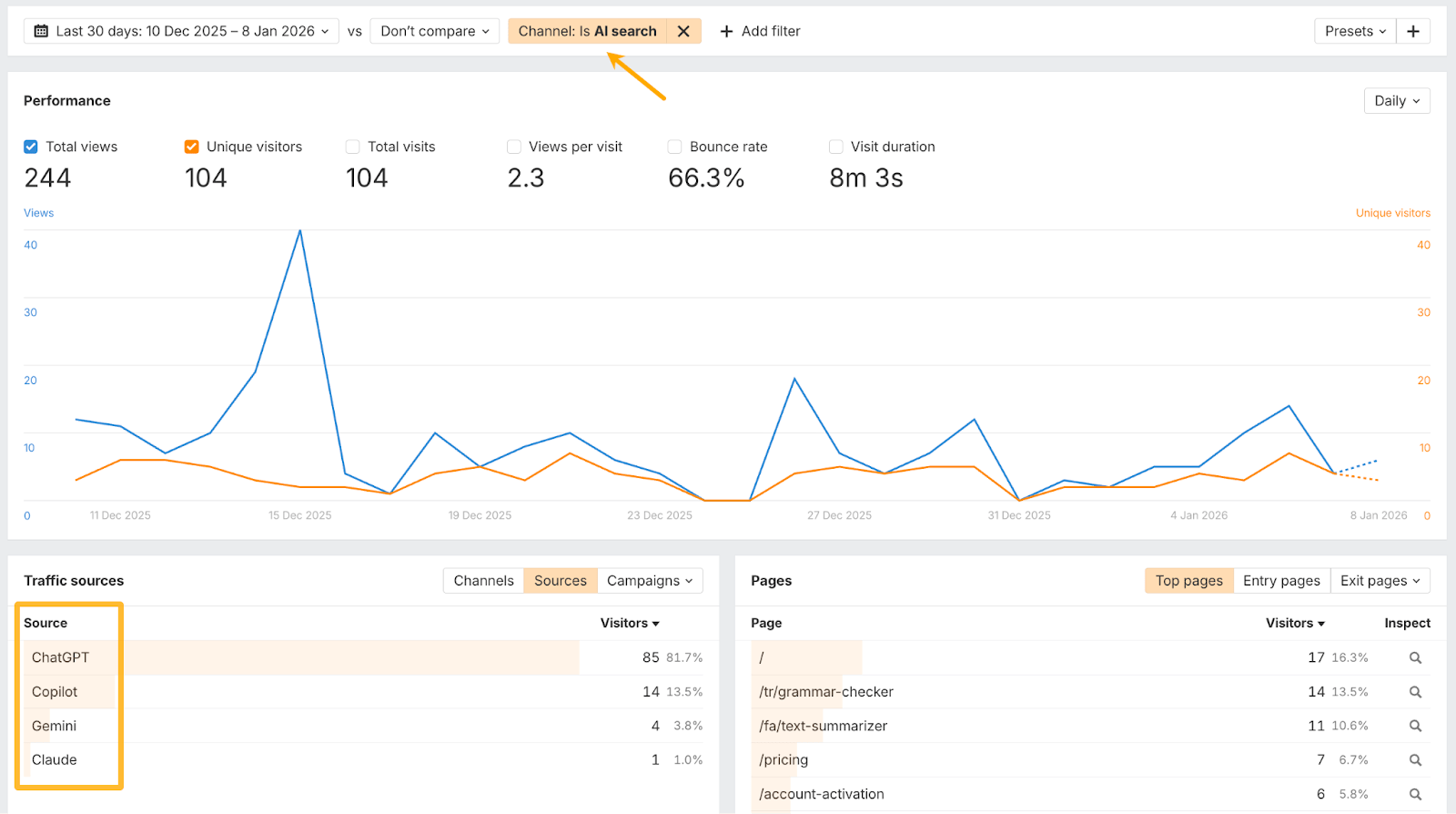This screenshot has width=1456, height=814.
Task: Switch to the Entry pages tab
Action: (x=1281, y=581)
